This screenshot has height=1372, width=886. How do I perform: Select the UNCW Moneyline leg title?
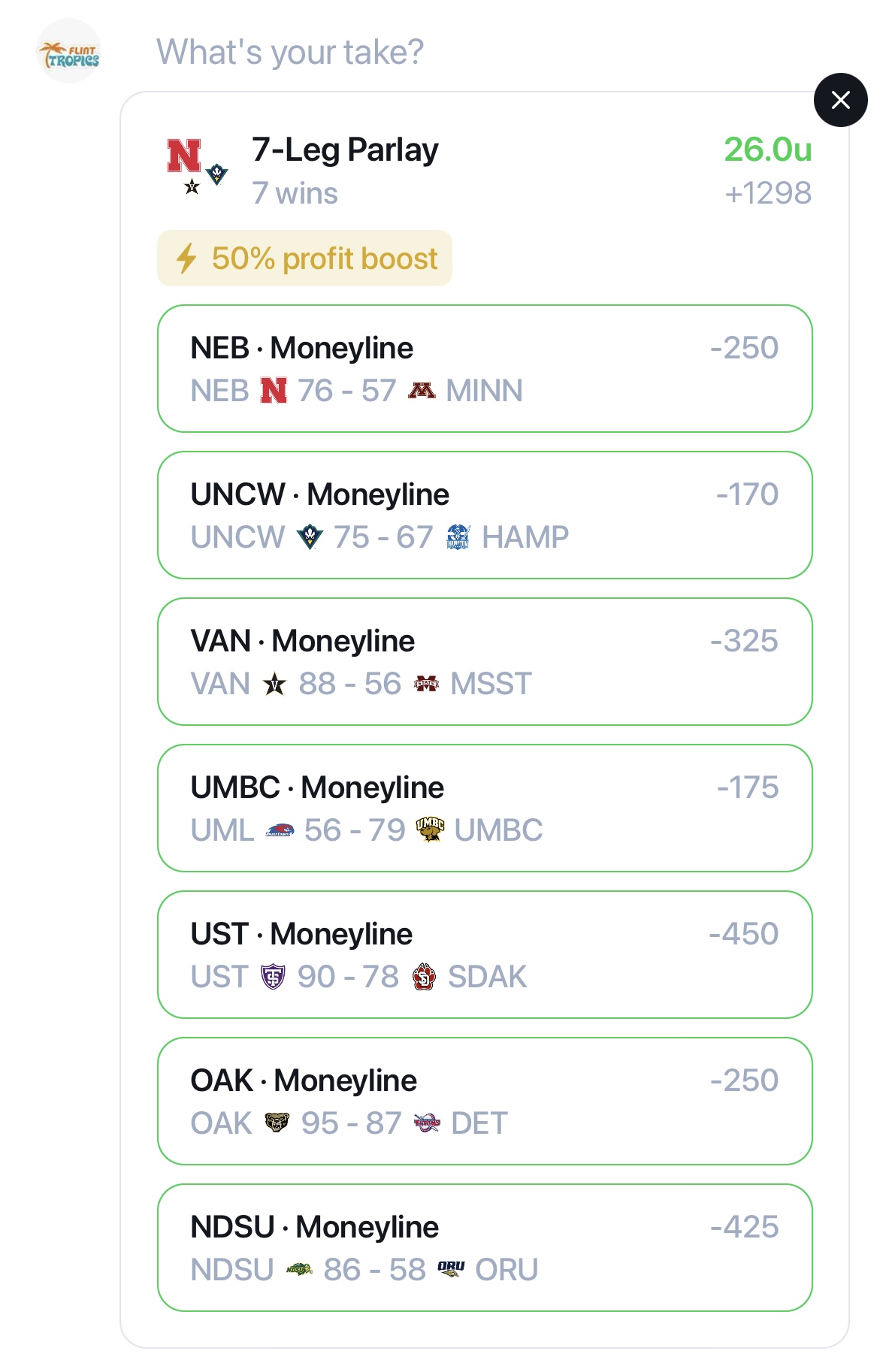click(x=319, y=494)
